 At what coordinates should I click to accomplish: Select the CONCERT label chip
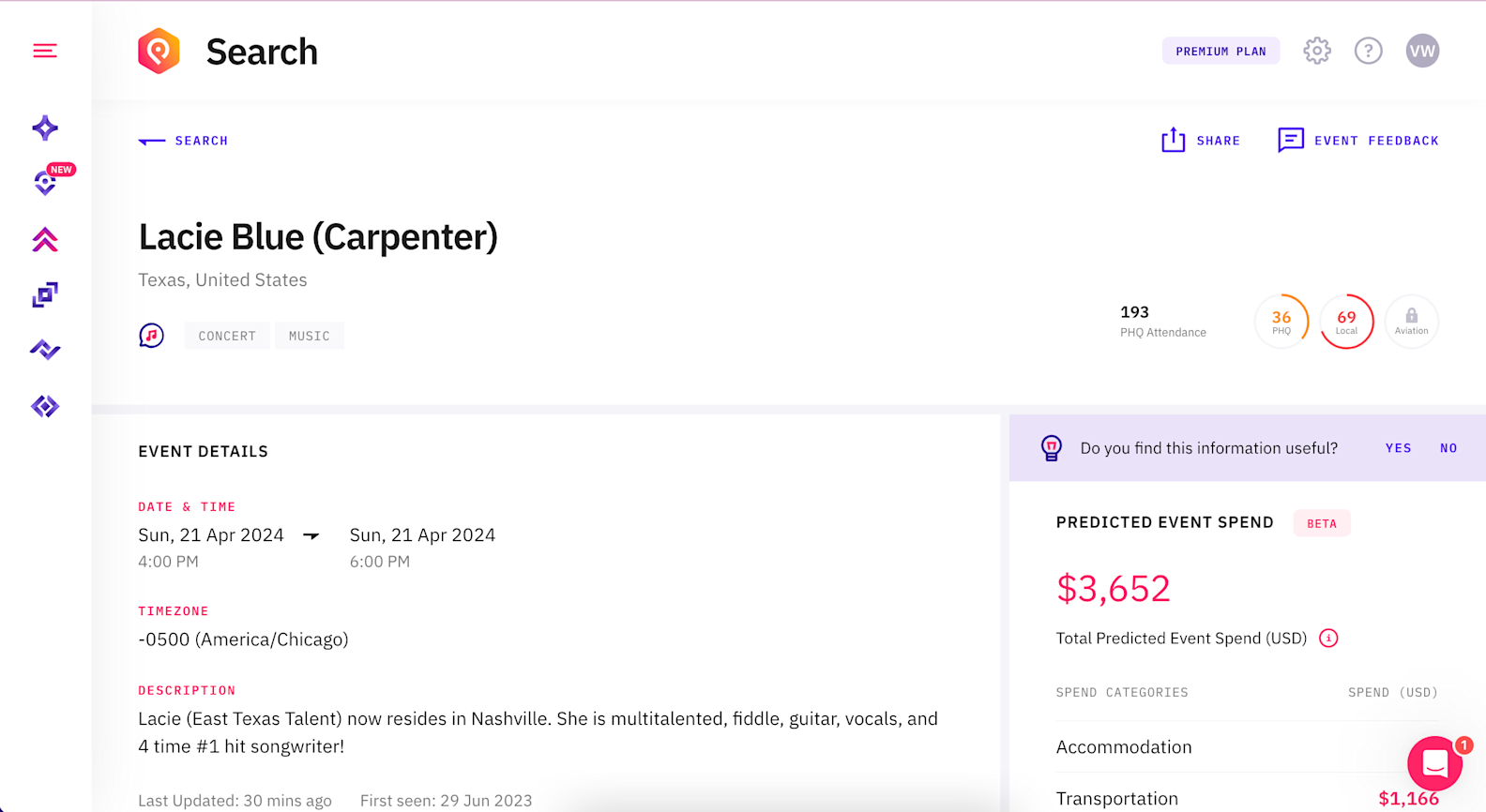tap(226, 335)
